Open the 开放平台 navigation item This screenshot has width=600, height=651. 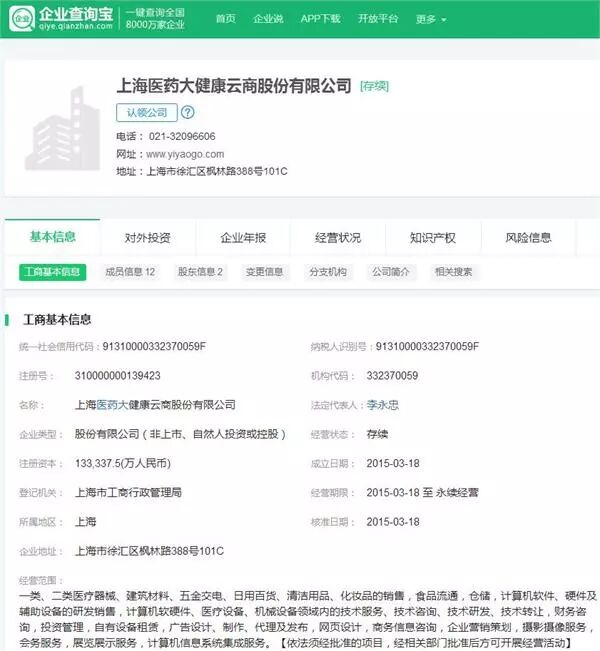click(378, 19)
